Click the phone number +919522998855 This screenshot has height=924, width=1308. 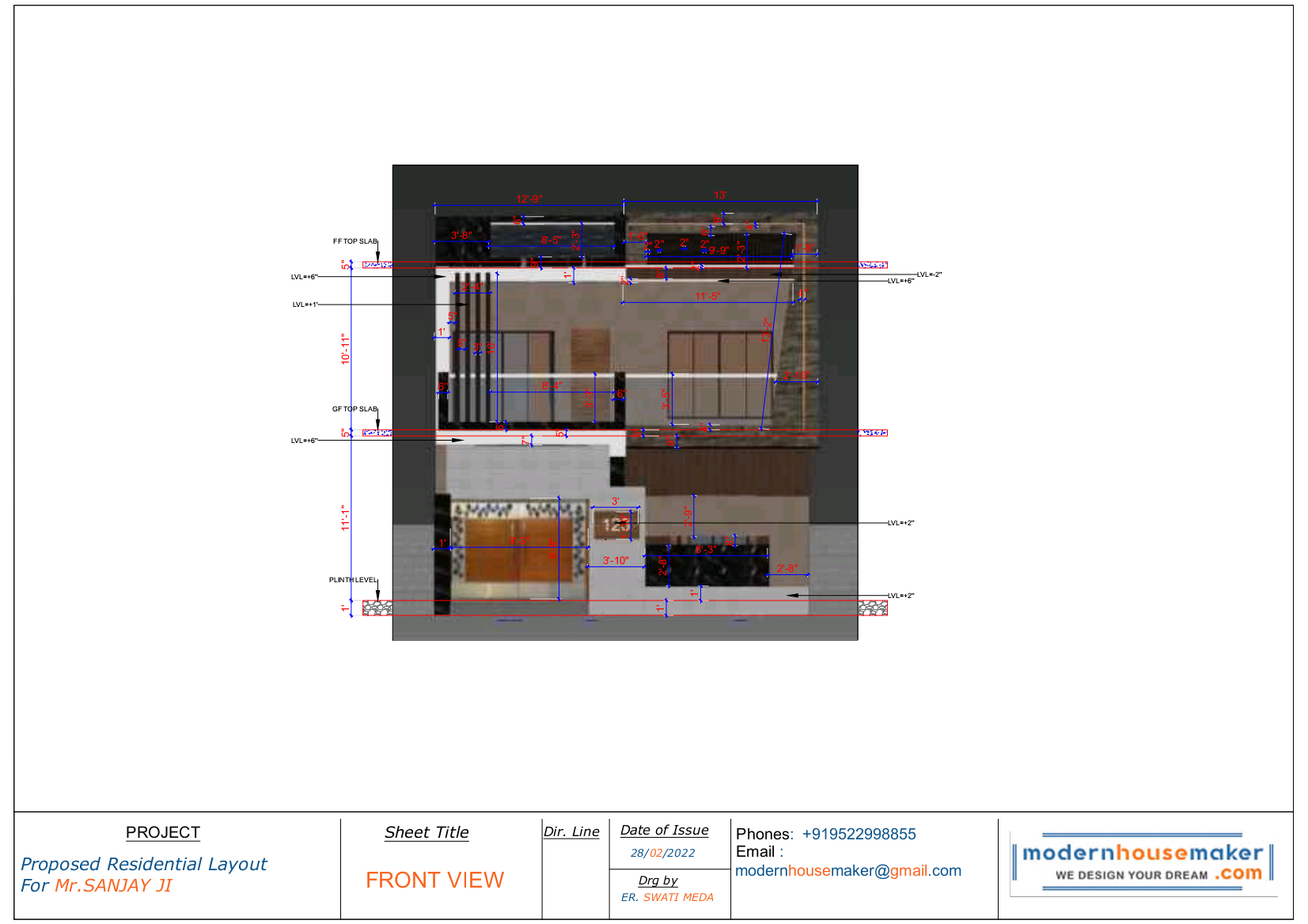pyautogui.click(x=859, y=834)
